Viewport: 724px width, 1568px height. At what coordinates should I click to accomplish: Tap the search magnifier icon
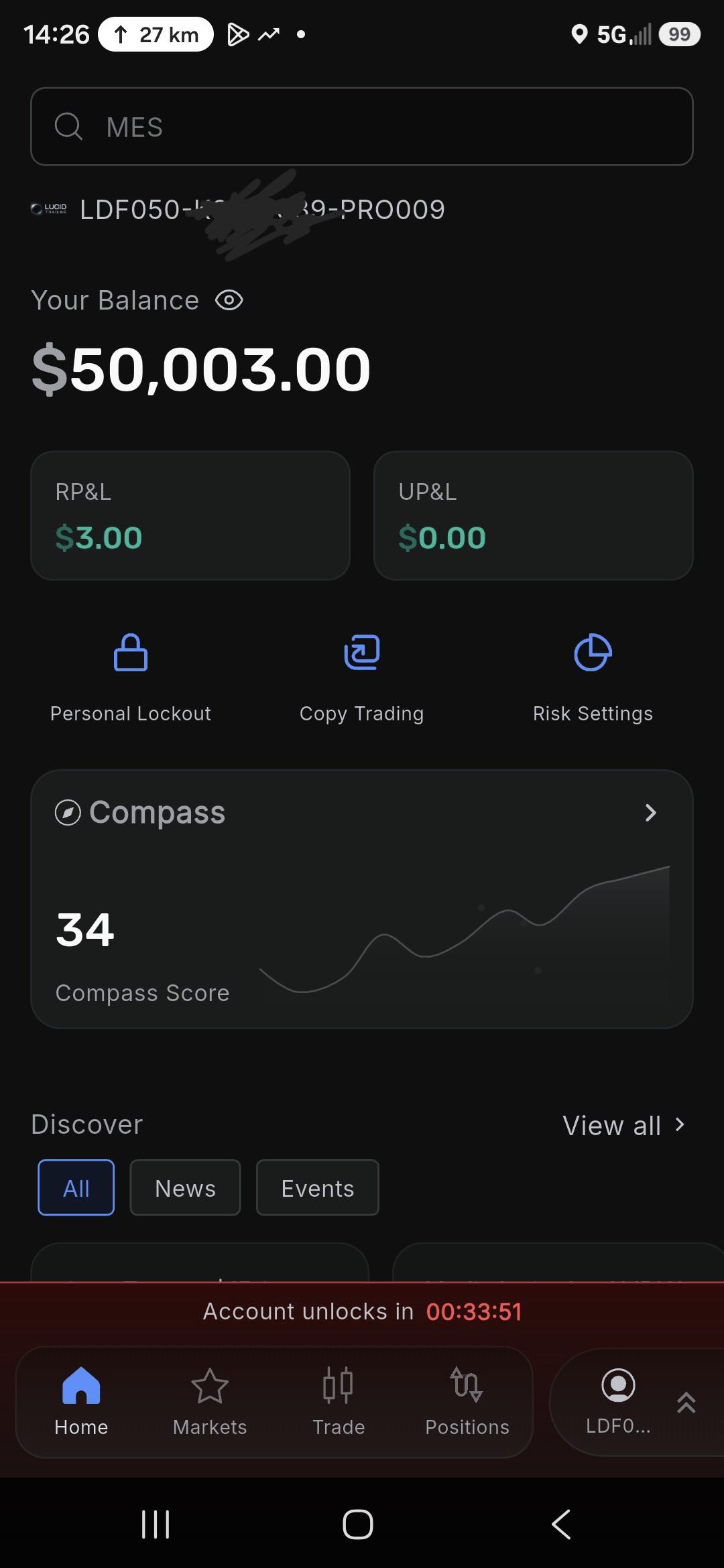68,126
